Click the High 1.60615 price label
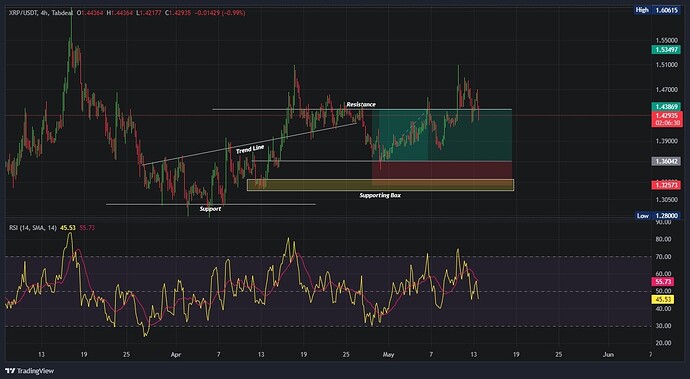Image resolution: width=690 pixels, height=379 pixels. pos(657,10)
